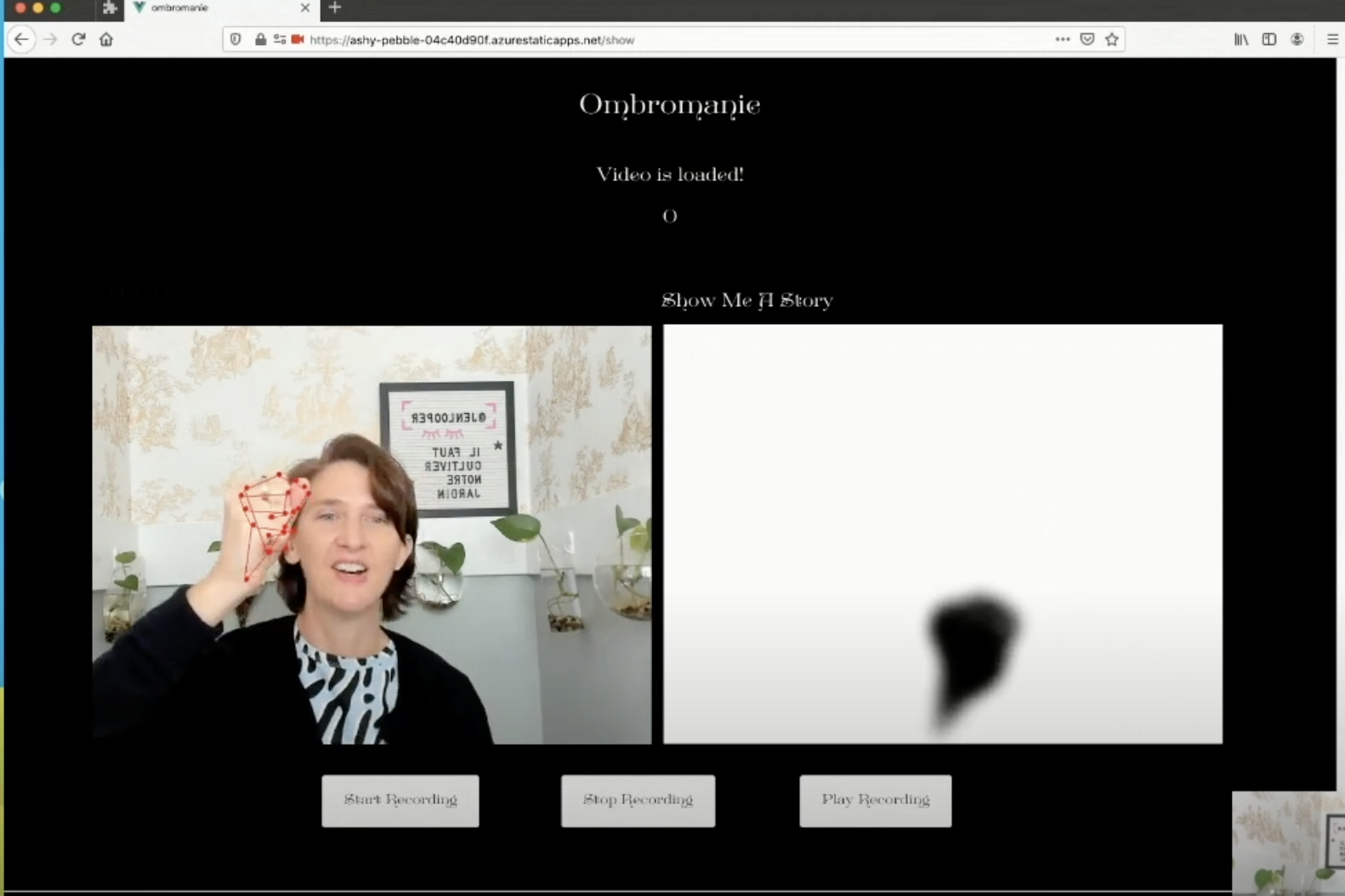Viewport: 1345px width, 896px height.
Task: Click the Play Recording button
Action: coord(876,801)
